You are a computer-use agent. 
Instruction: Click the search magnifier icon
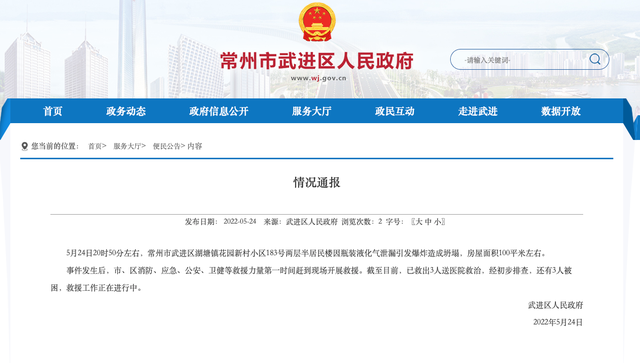[x=595, y=59]
